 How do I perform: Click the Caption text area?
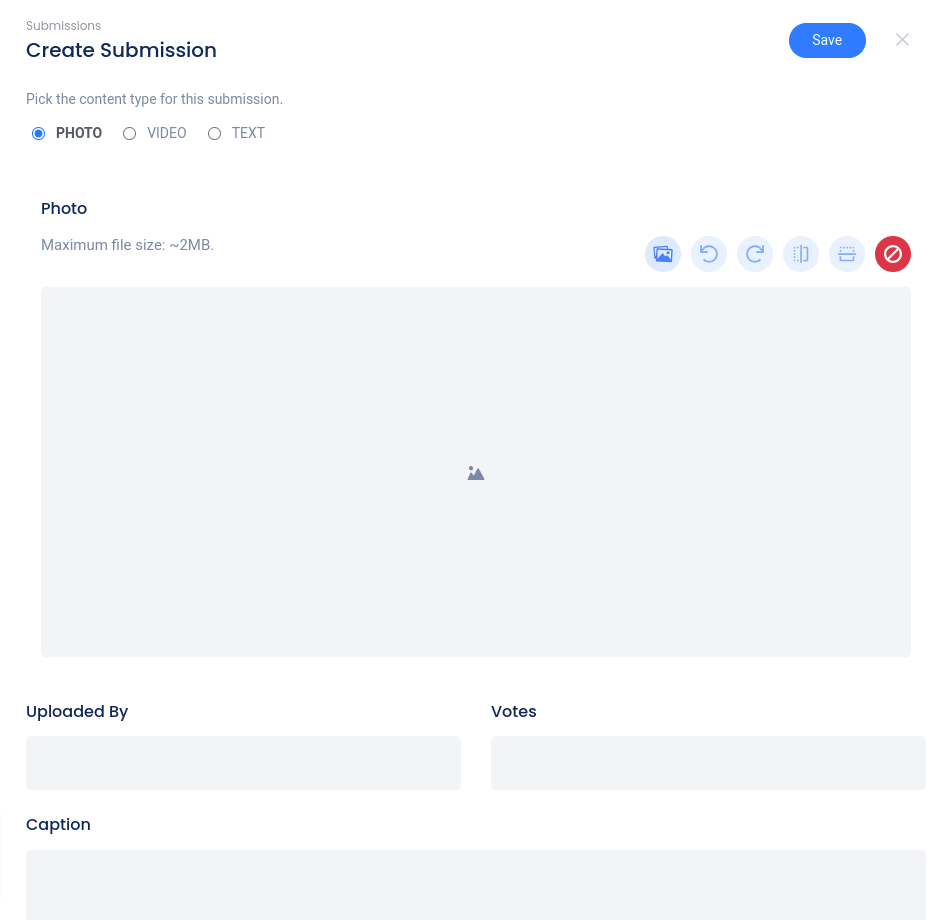point(476,884)
